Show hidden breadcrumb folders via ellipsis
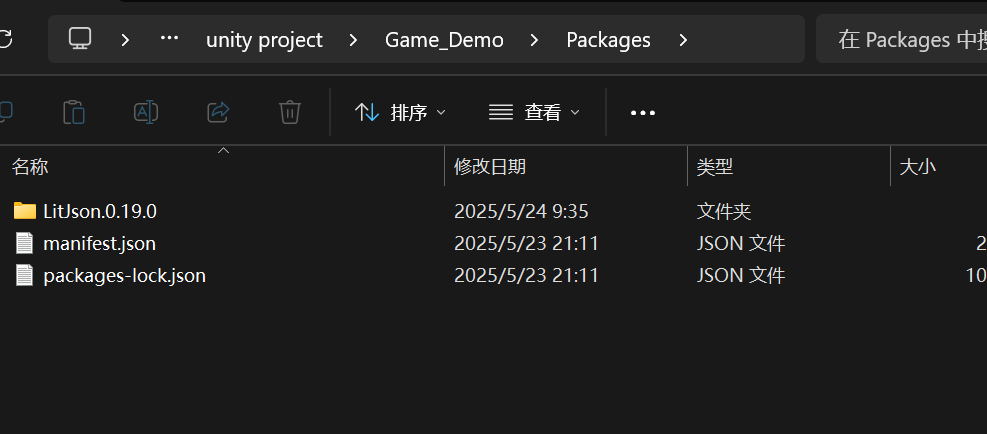Screen dimensions: 987x434 [169, 38]
